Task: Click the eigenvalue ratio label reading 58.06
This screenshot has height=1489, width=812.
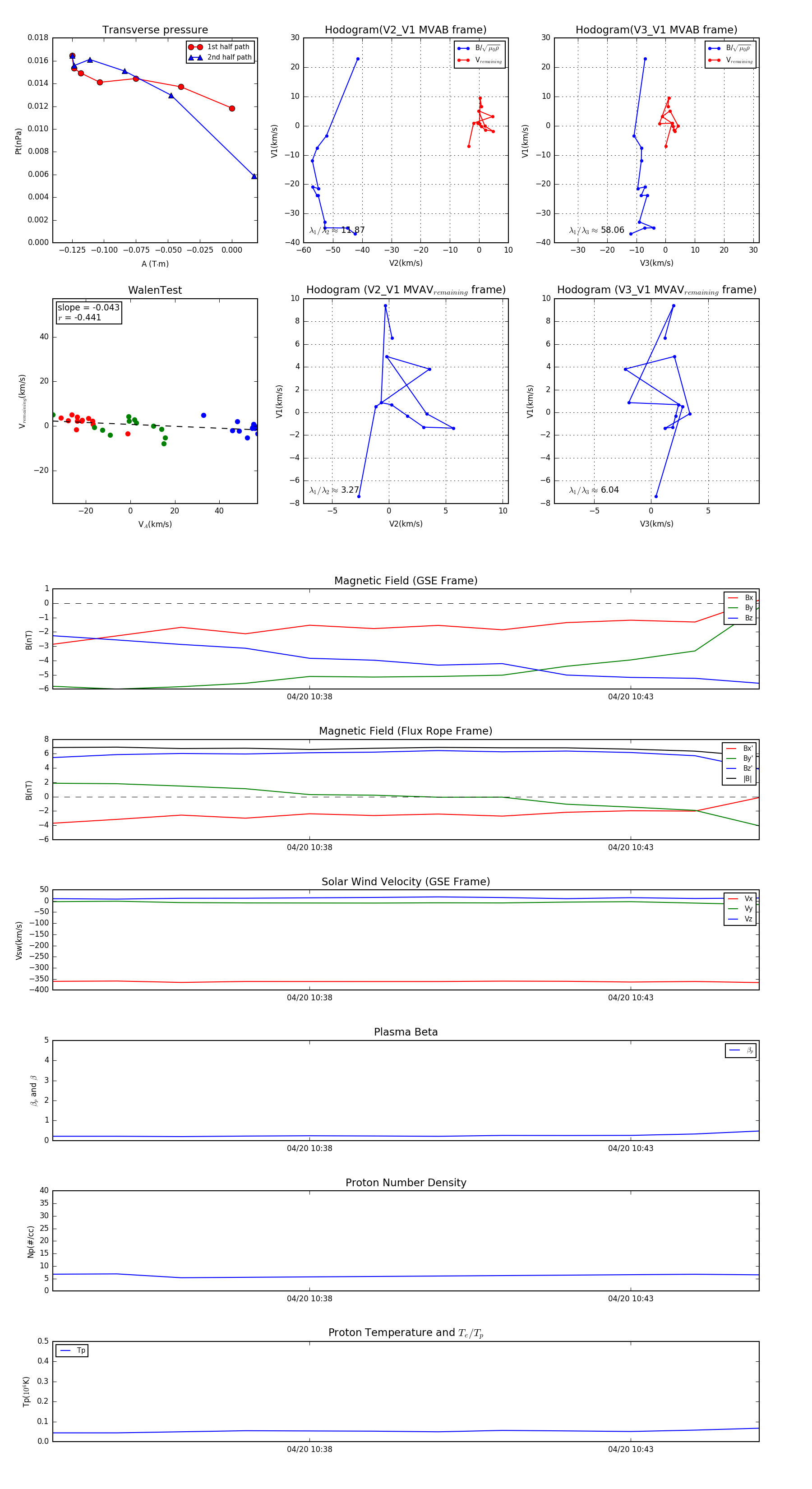Action: pyautogui.click(x=597, y=230)
